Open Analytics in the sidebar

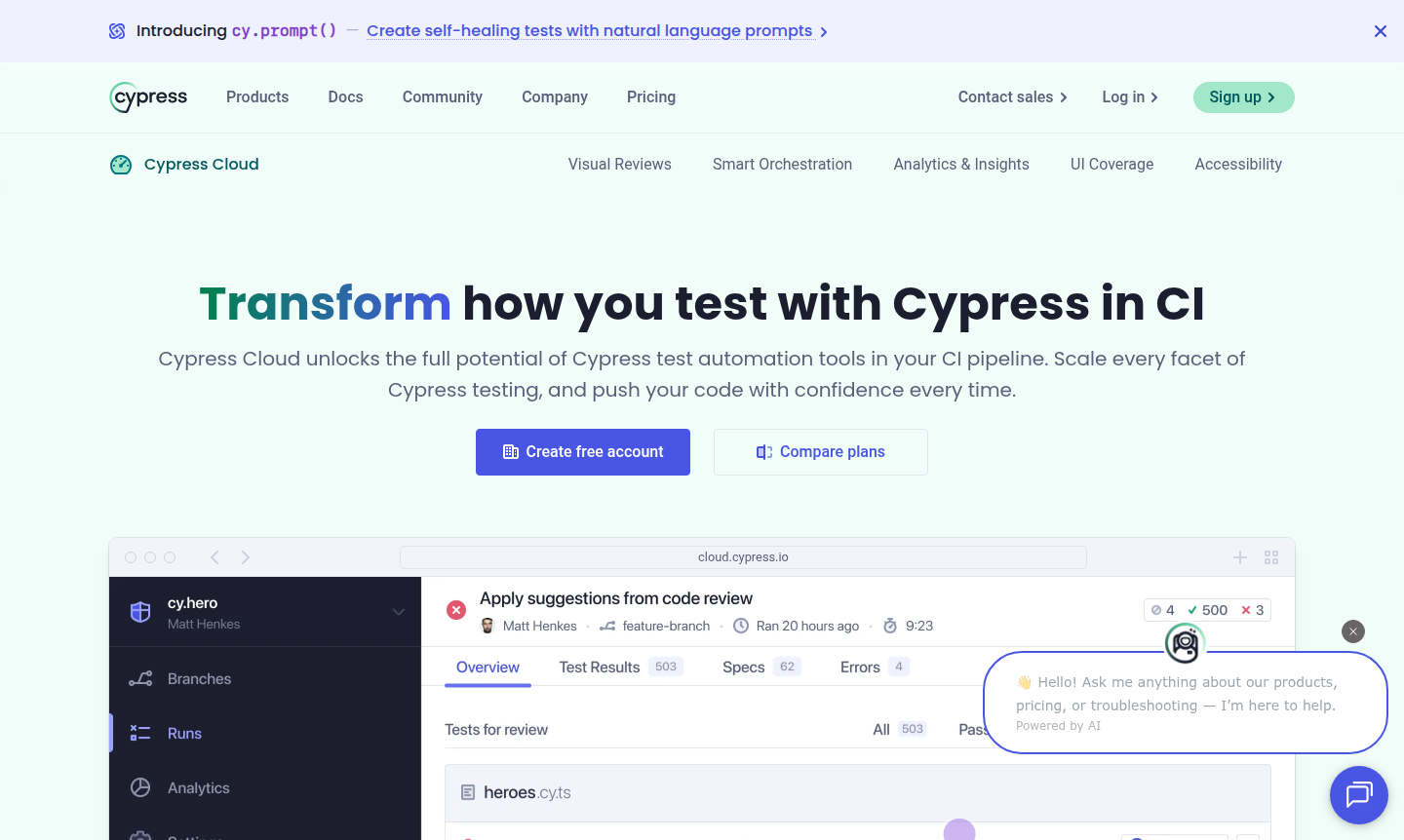click(x=198, y=787)
